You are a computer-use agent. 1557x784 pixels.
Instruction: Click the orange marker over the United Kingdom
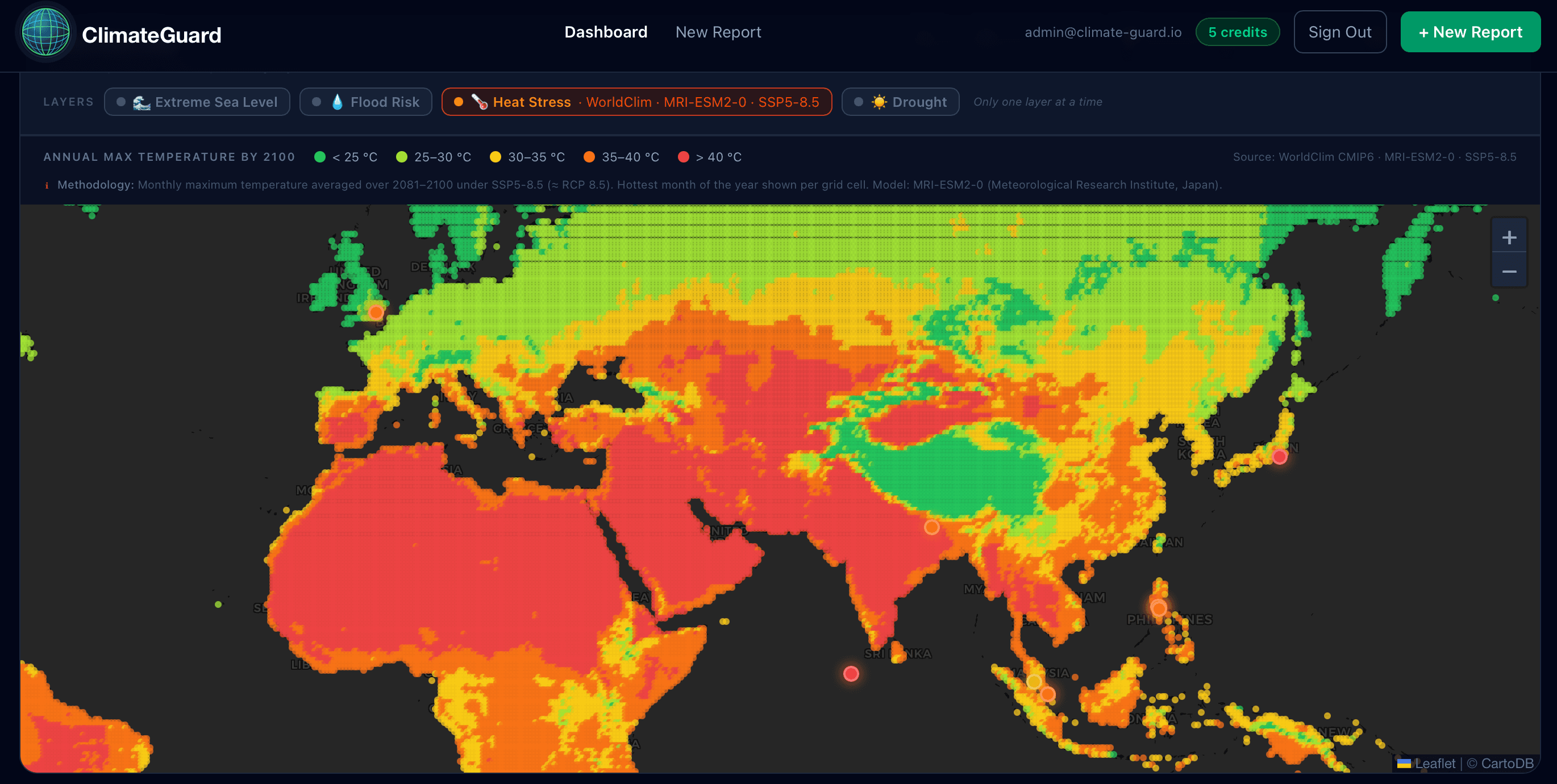tap(376, 312)
